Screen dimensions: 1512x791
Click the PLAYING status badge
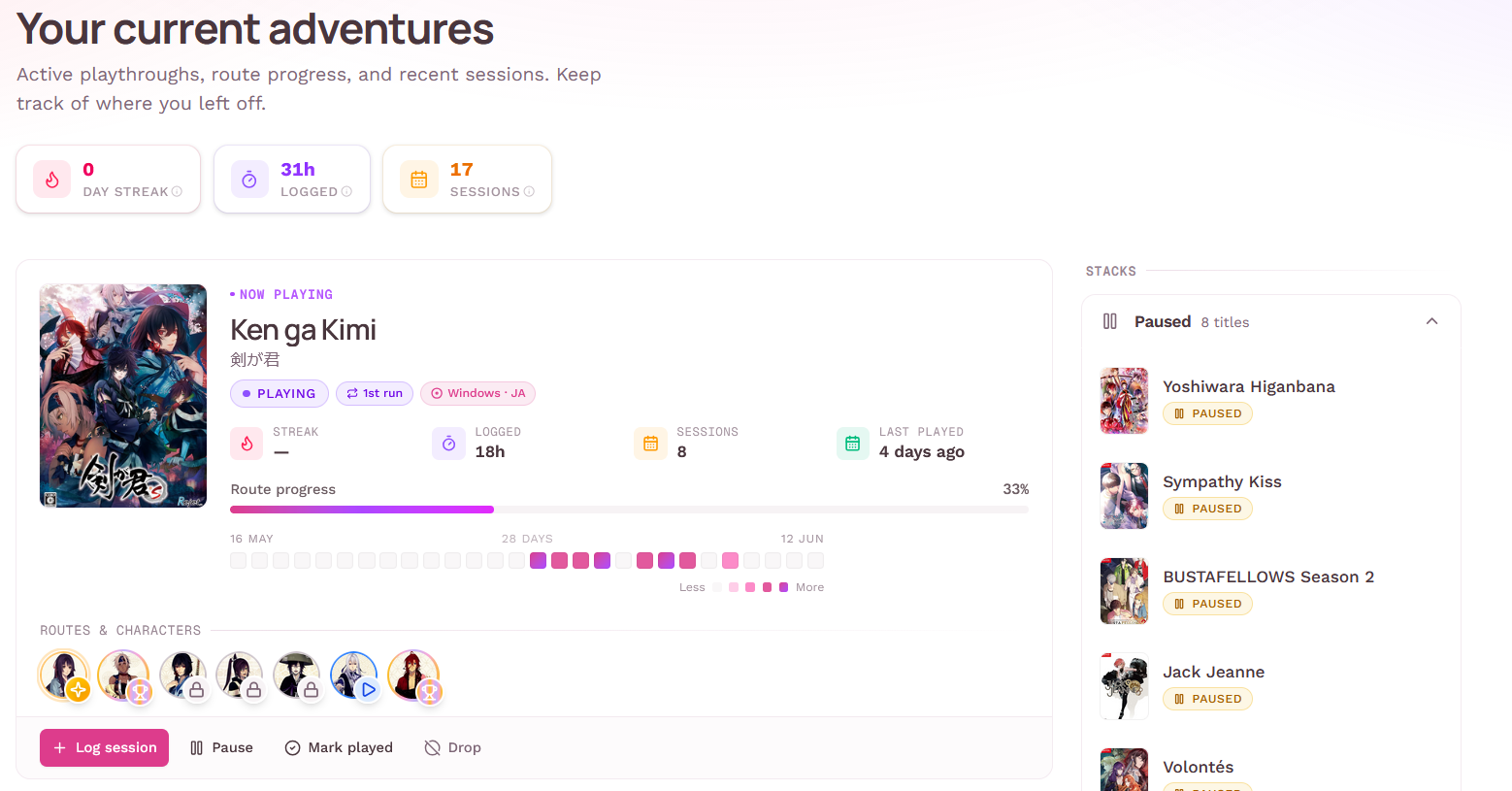[x=279, y=393]
